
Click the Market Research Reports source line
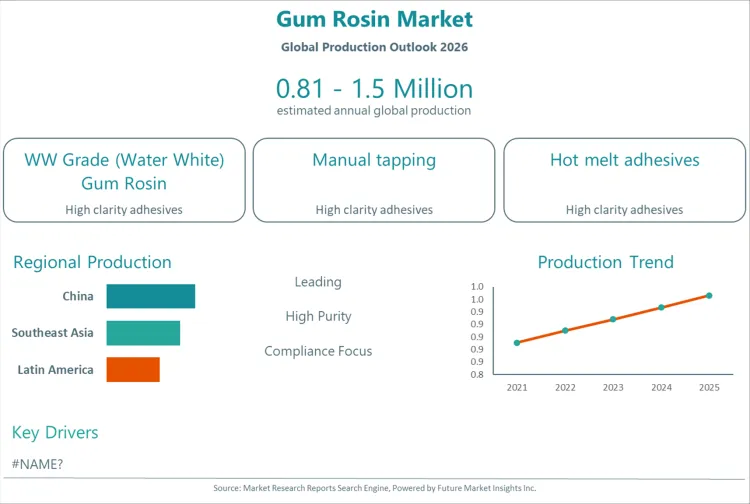pyautogui.click(x=375, y=488)
